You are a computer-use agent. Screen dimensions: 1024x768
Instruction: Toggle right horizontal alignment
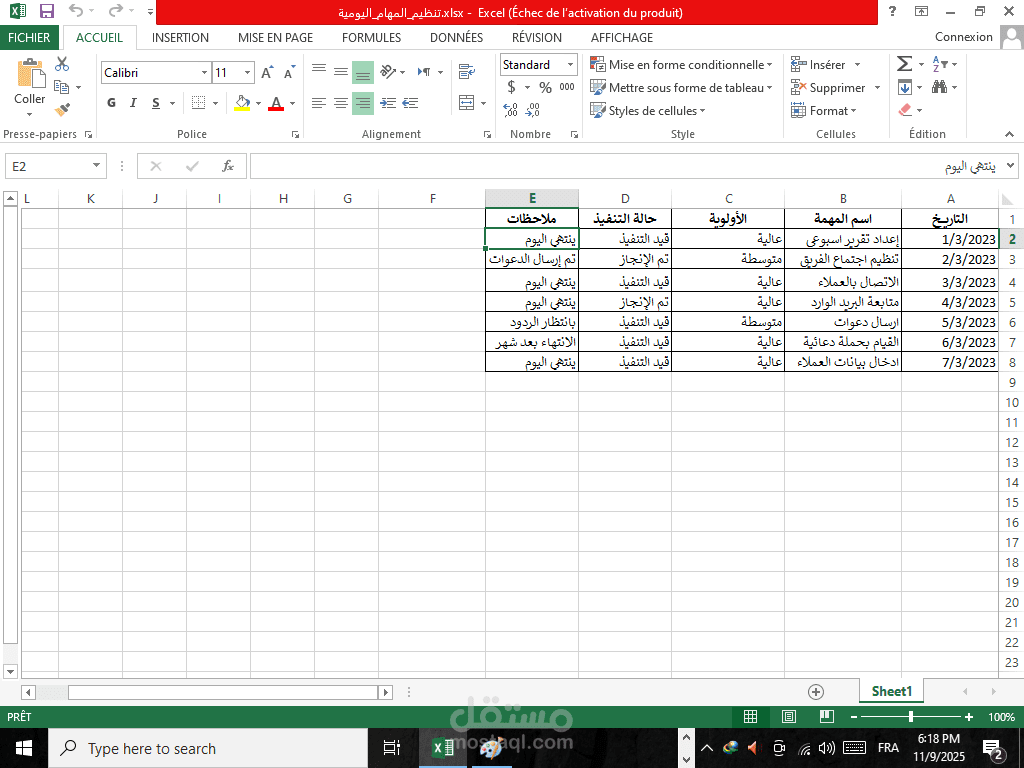(363, 103)
